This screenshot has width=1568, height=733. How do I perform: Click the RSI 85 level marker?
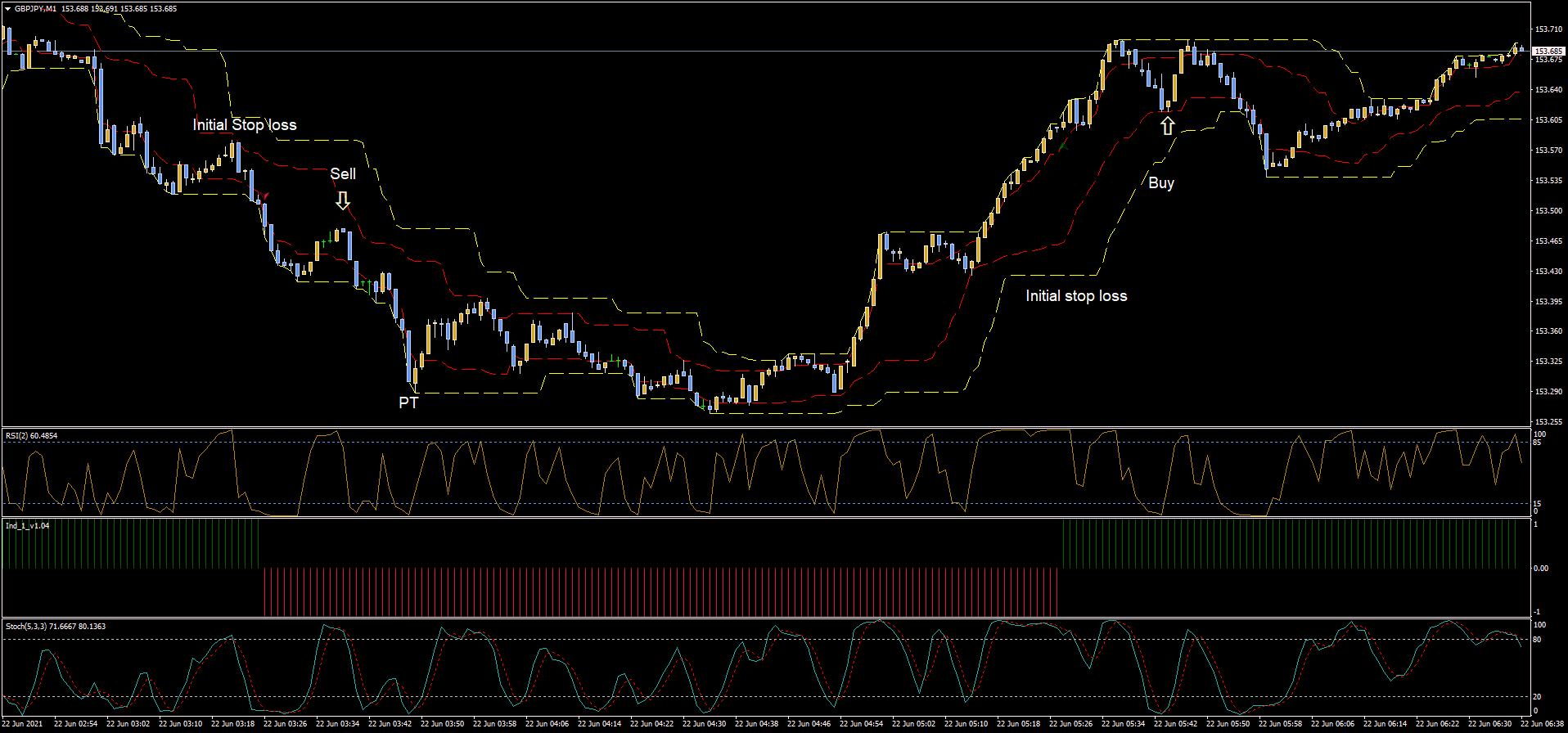click(x=1538, y=443)
